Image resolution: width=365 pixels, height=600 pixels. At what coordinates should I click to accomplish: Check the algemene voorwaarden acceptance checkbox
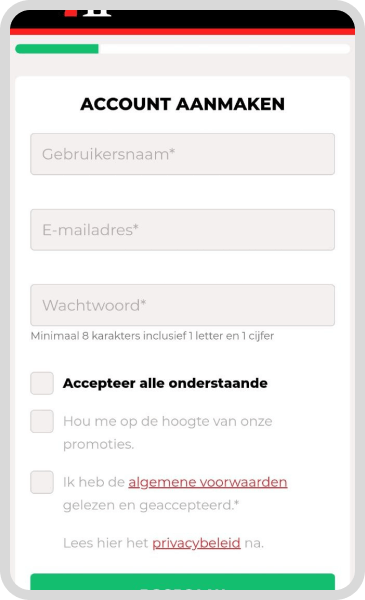(x=42, y=482)
